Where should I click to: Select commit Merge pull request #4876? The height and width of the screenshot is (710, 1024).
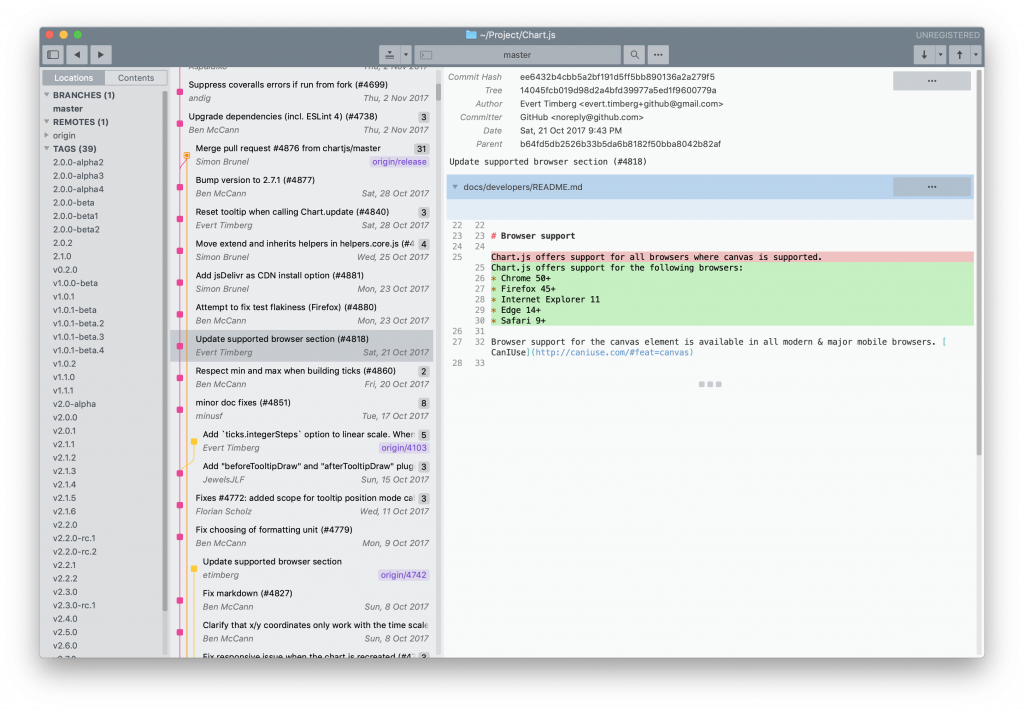point(304,155)
